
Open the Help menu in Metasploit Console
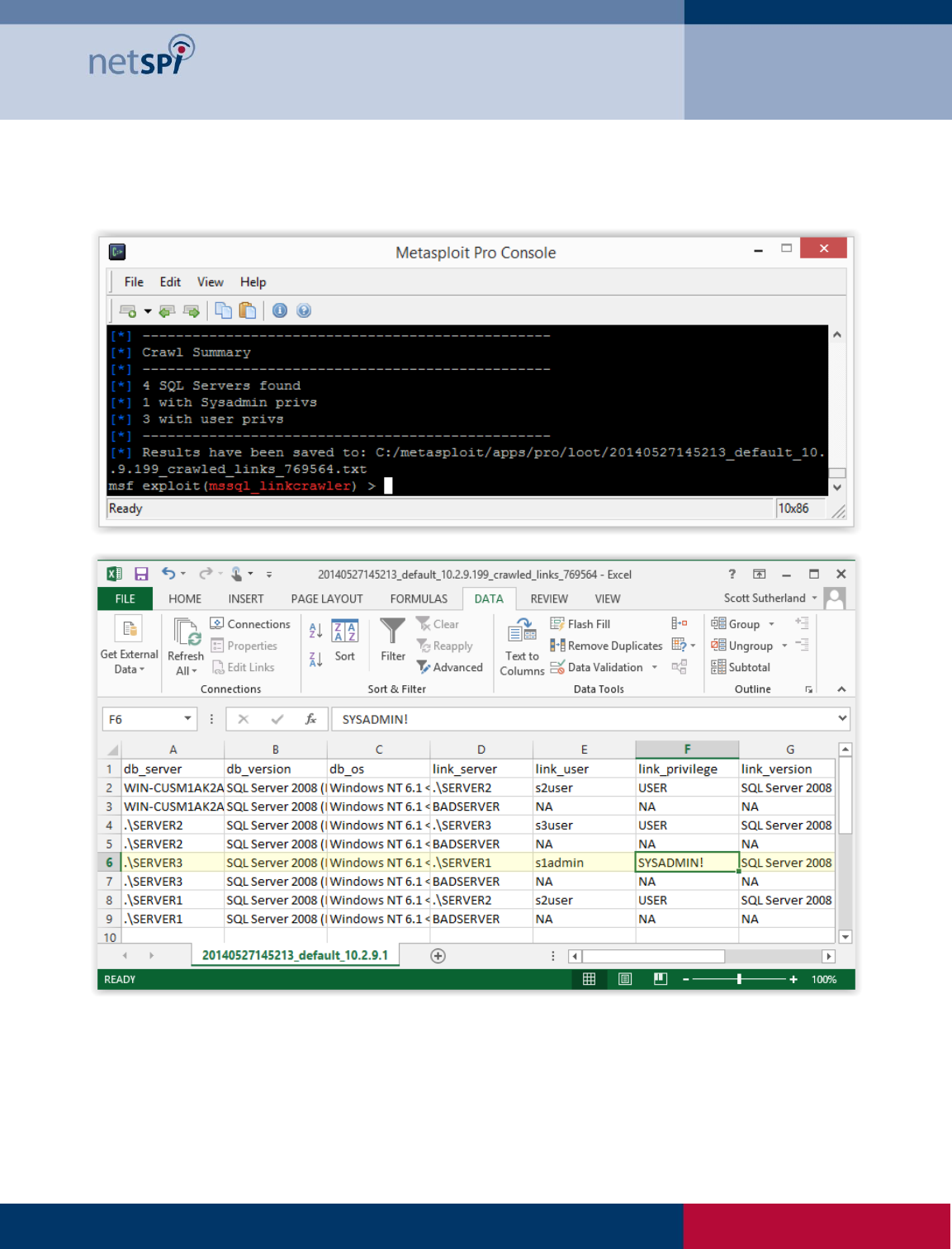pyautogui.click(x=253, y=282)
